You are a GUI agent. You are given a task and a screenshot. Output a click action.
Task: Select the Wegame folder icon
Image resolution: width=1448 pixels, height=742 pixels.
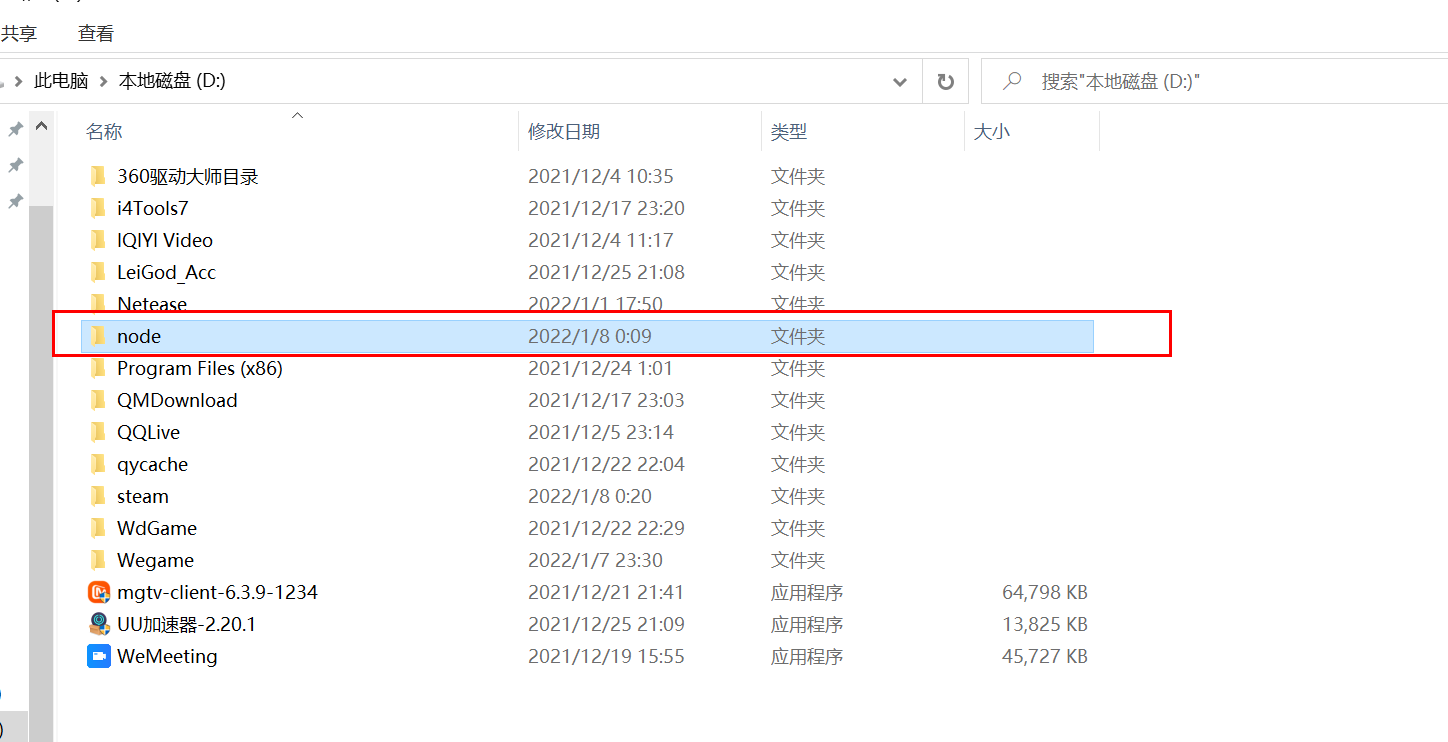[x=98, y=560]
